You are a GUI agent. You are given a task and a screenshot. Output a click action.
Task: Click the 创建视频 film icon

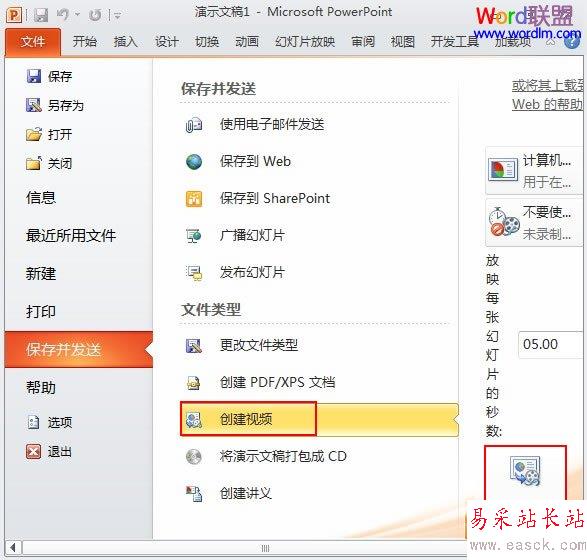(194, 420)
